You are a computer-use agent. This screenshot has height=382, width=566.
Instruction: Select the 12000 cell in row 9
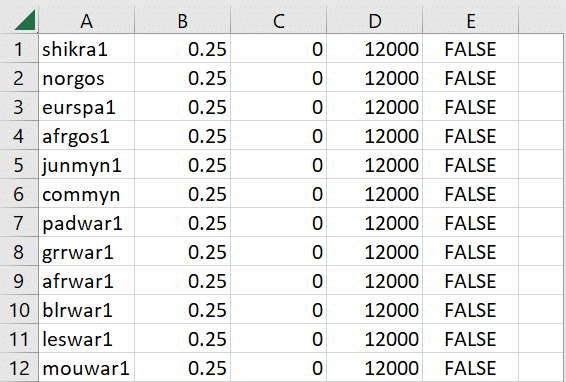click(374, 281)
